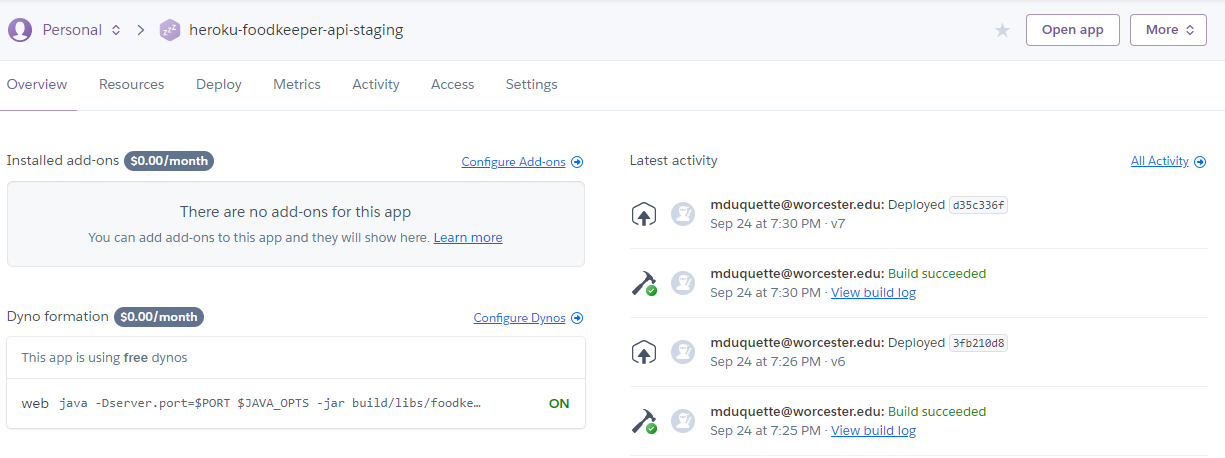Screen dimensions: 1225x458
Task: Click the hammer build icon at 7:30 PM
Action: [643, 283]
